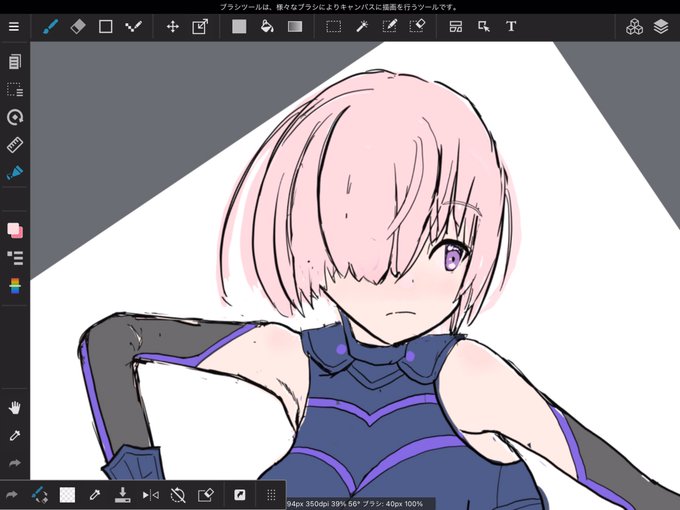Select the Gradient tool
680x510 pixels.
coord(295,26)
